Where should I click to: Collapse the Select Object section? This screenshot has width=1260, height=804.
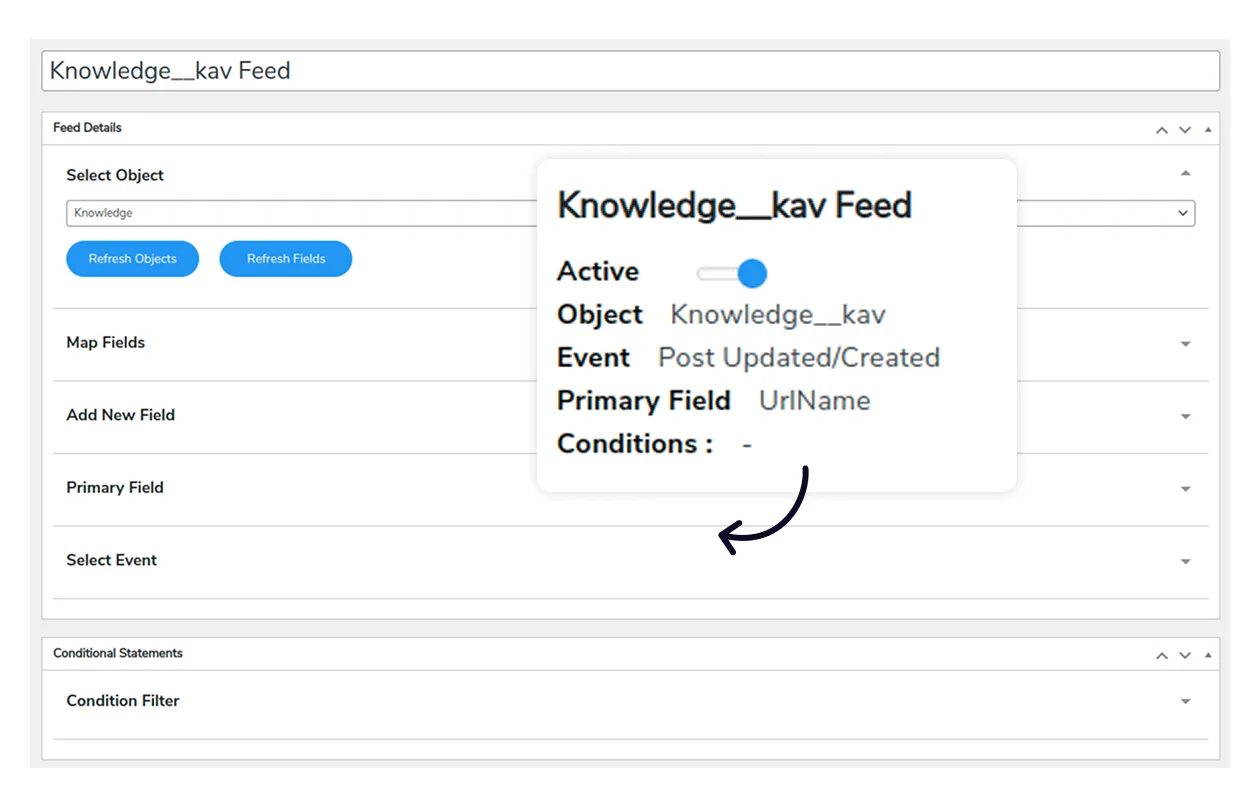click(1186, 174)
